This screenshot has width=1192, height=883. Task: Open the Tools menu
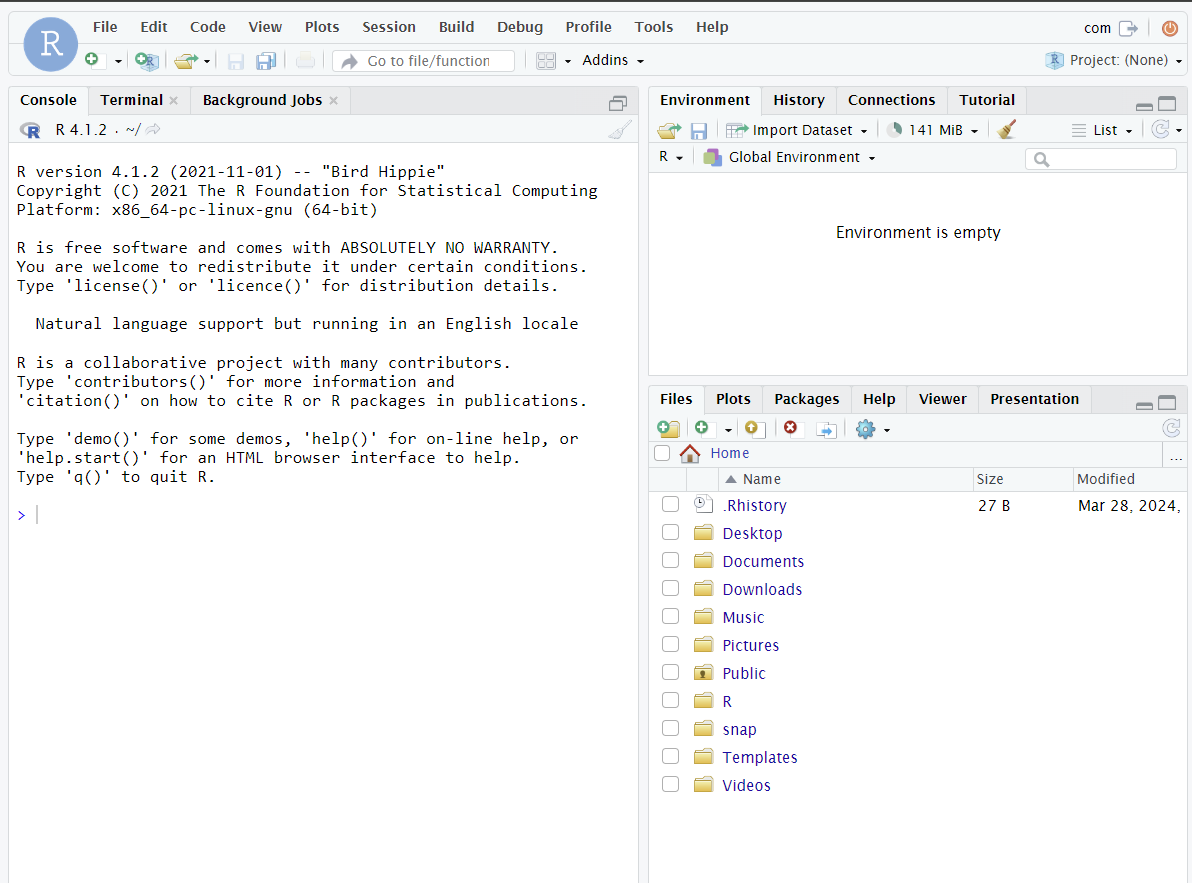click(654, 27)
